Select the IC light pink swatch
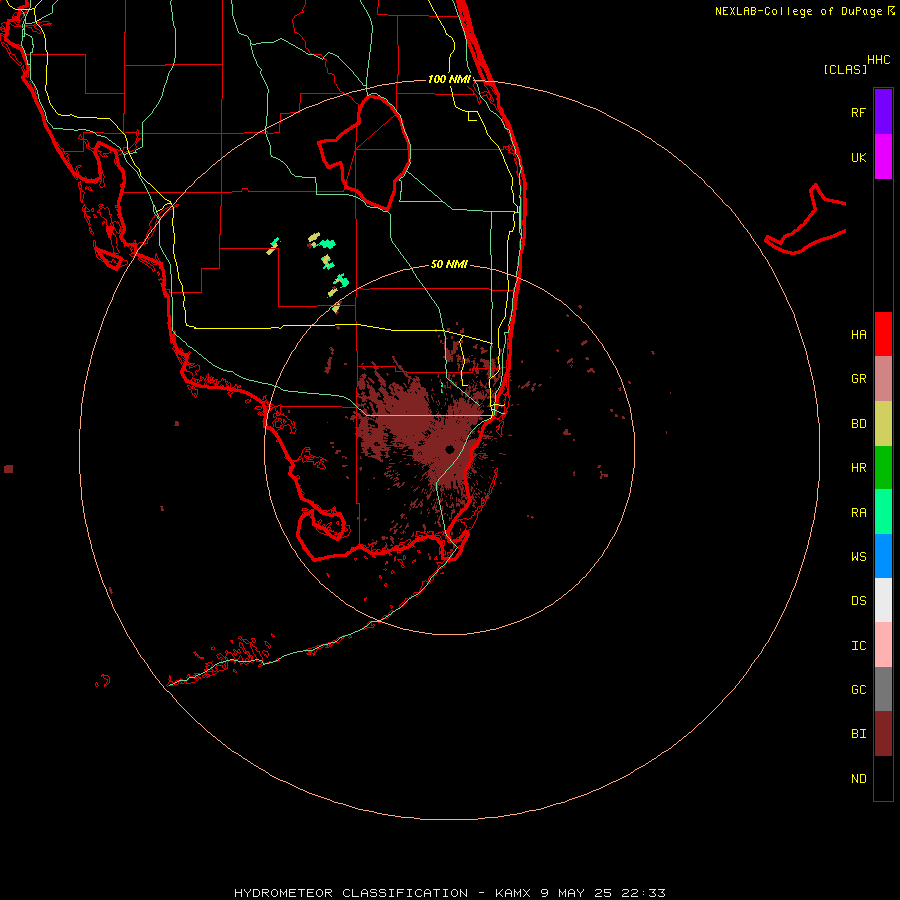 [x=883, y=645]
